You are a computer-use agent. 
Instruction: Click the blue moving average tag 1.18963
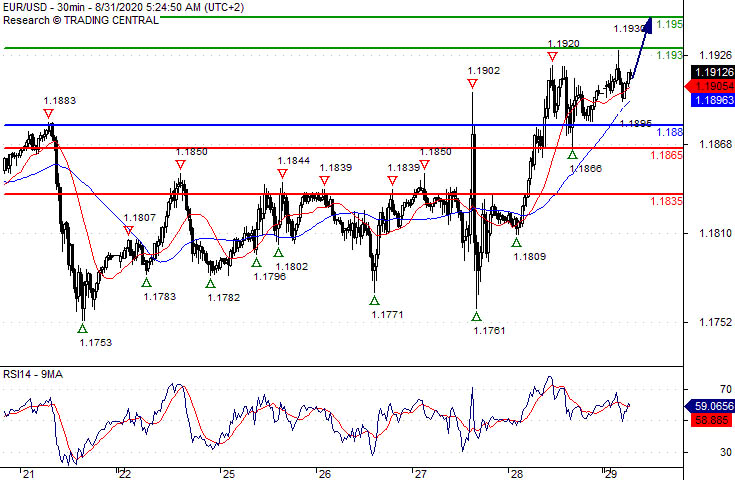[712, 100]
